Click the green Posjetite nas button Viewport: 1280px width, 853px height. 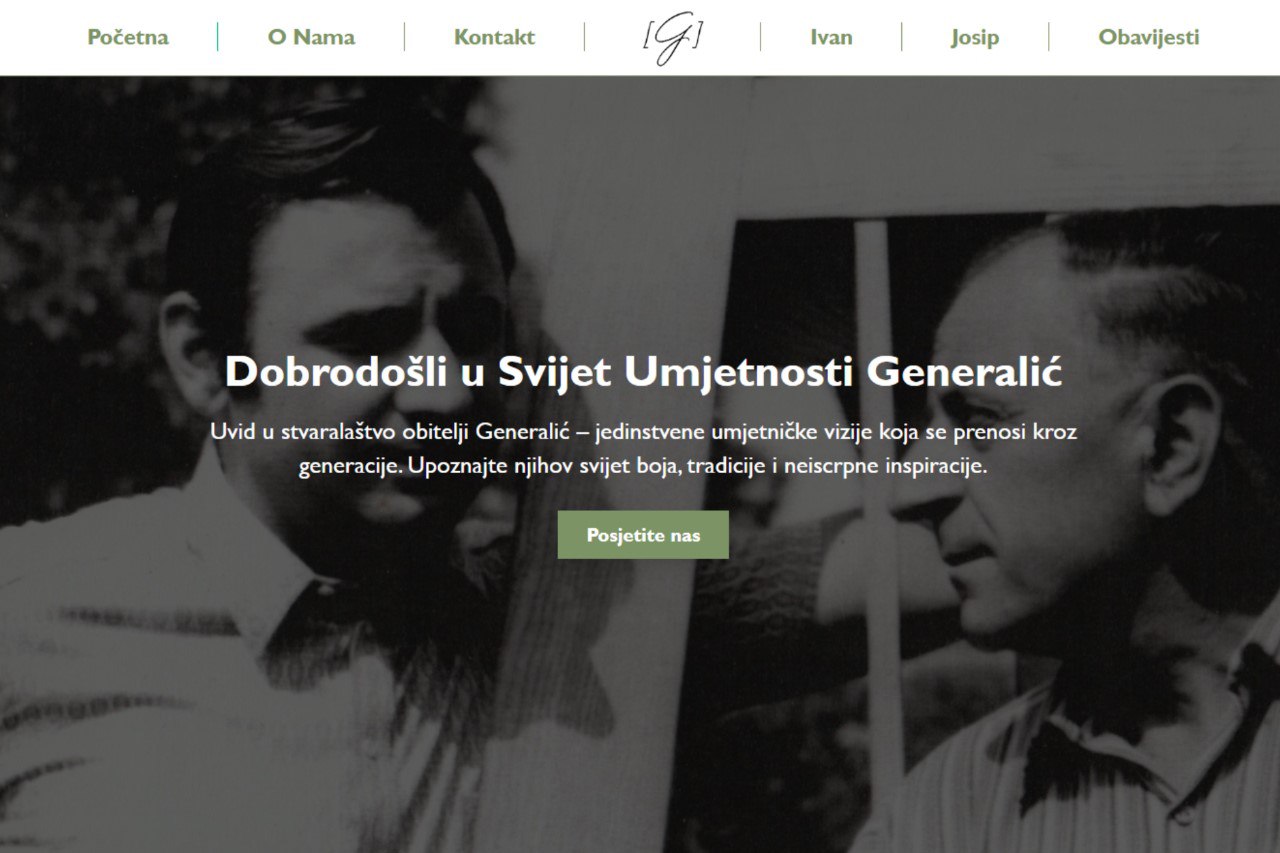[x=643, y=535]
